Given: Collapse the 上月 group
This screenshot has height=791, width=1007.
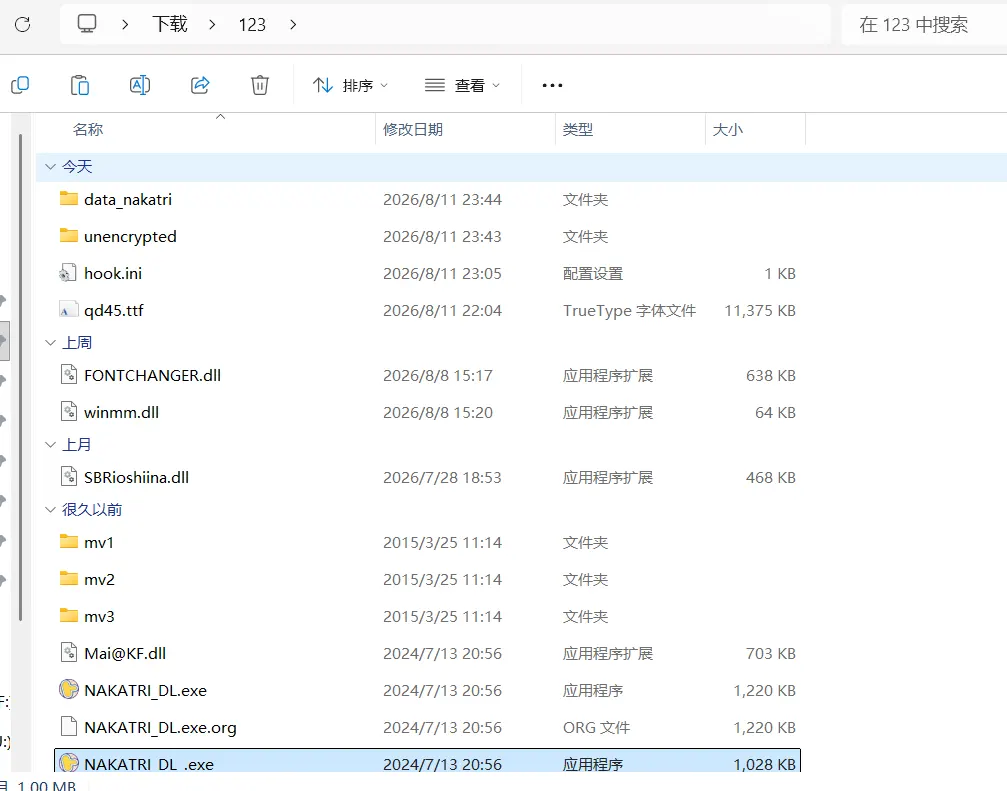Looking at the screenshot, I should click(x=50, y=444).
